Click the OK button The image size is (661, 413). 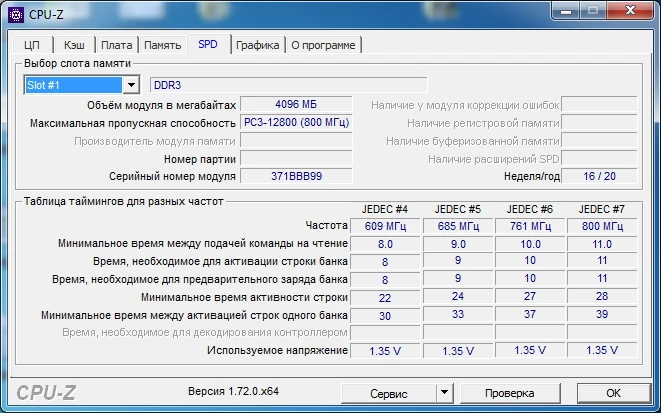(x=613, y=393)
